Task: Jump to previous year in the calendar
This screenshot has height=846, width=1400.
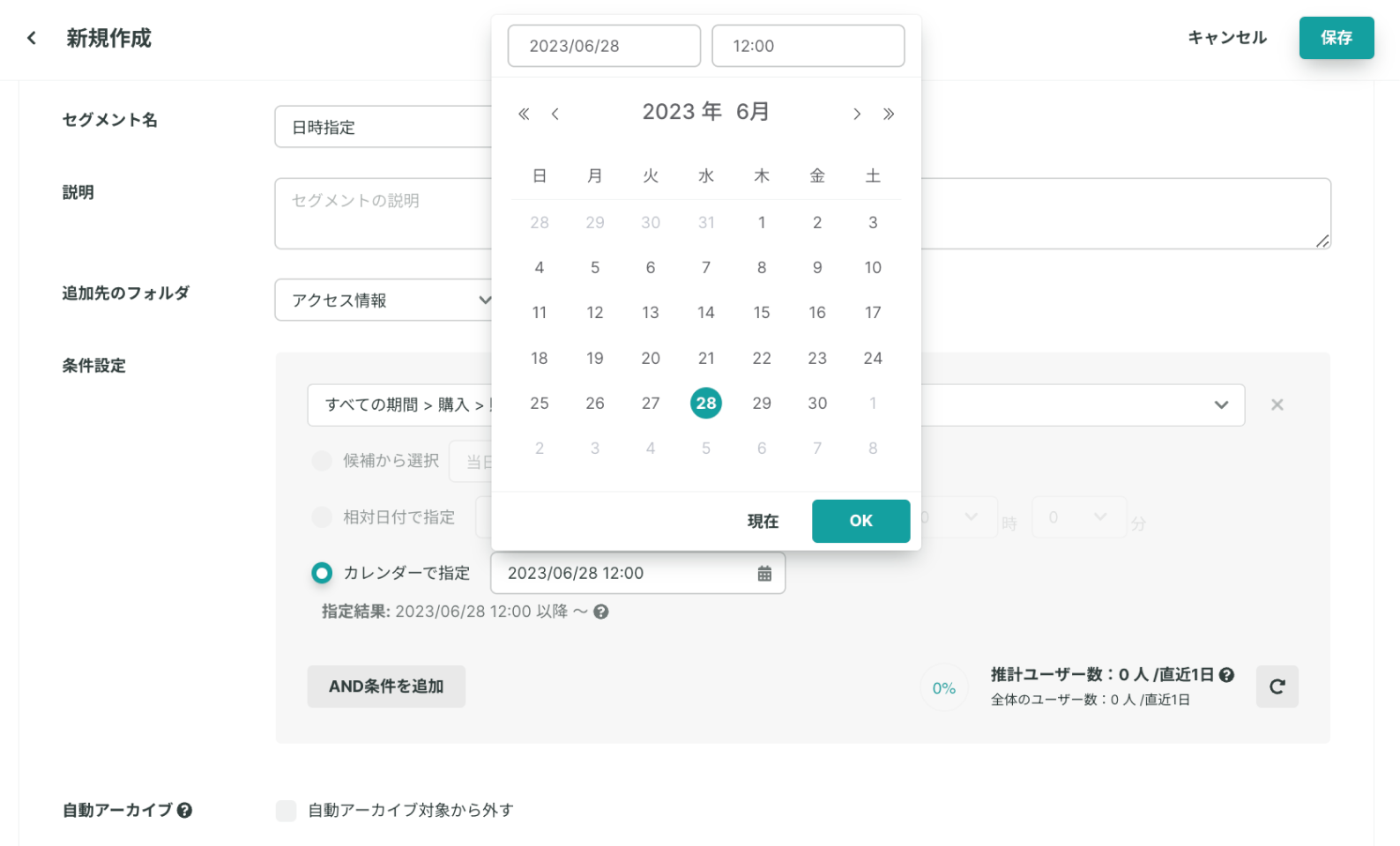Action: tap(524, 114)
